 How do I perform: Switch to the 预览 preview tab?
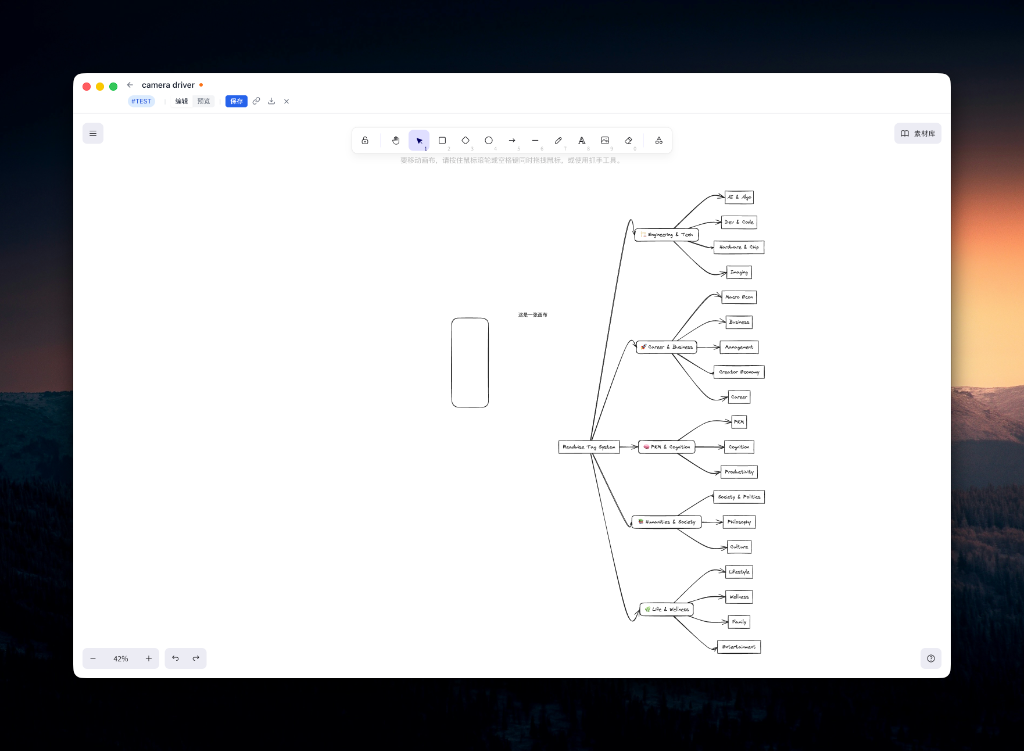click(x=202, y=101)
